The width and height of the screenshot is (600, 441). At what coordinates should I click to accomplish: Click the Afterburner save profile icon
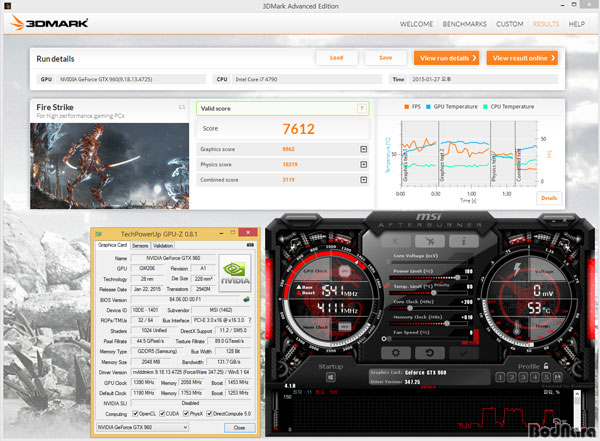click(x=558, y=377)
